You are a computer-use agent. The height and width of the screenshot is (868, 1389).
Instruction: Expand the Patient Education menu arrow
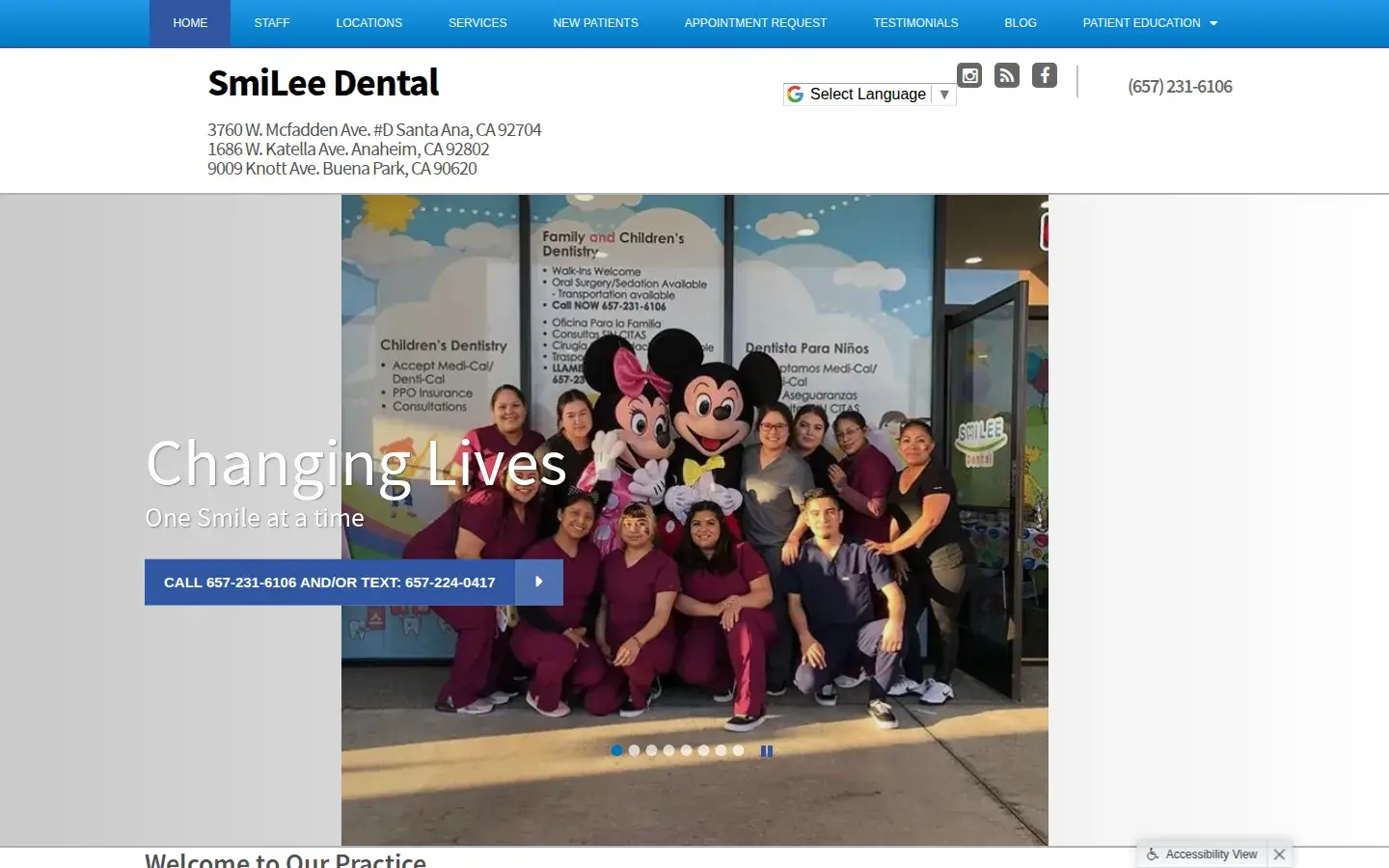coord(1213,23)
